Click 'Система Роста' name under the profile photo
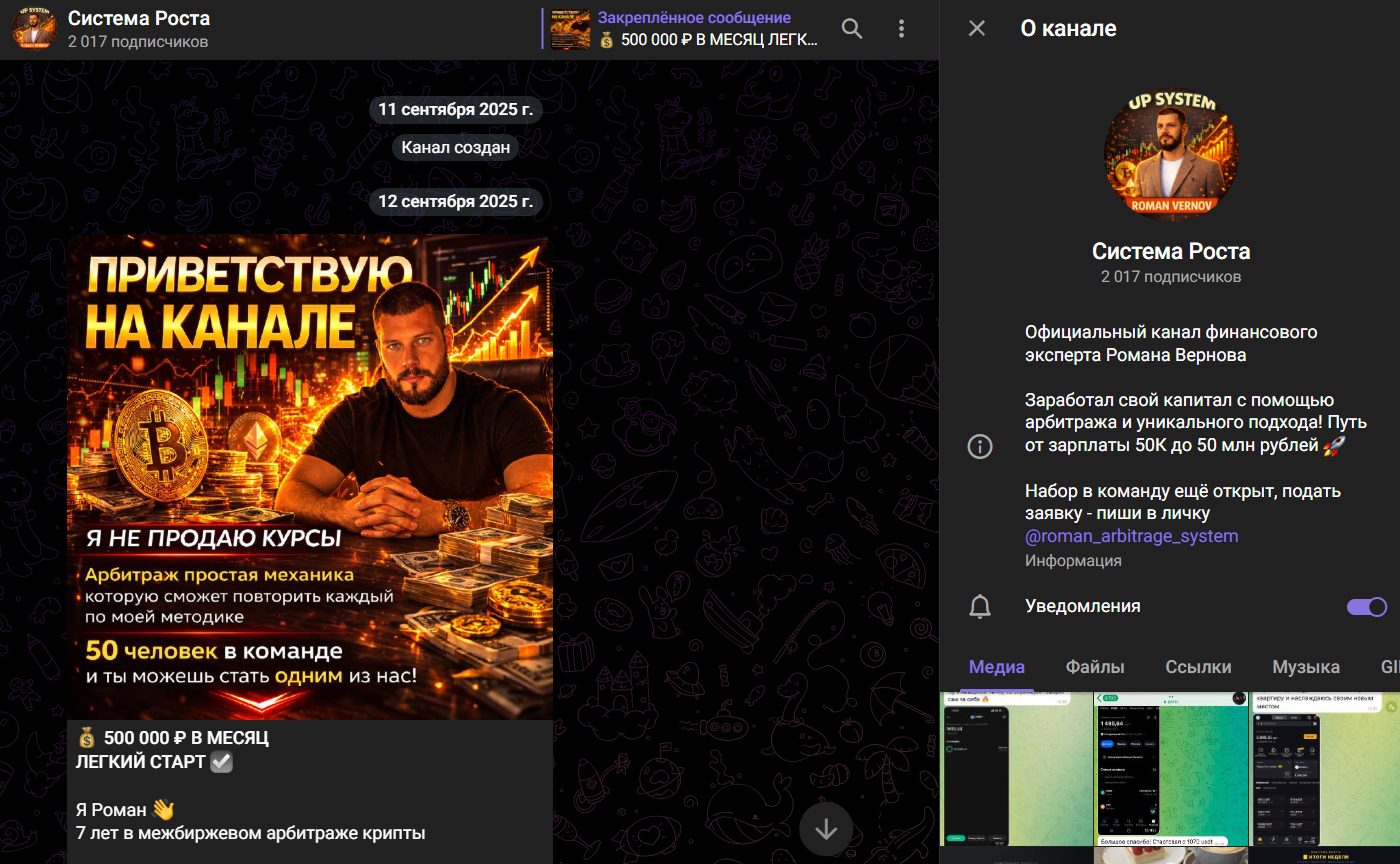Screen dimensions: 1400x864 [1171, 251]
